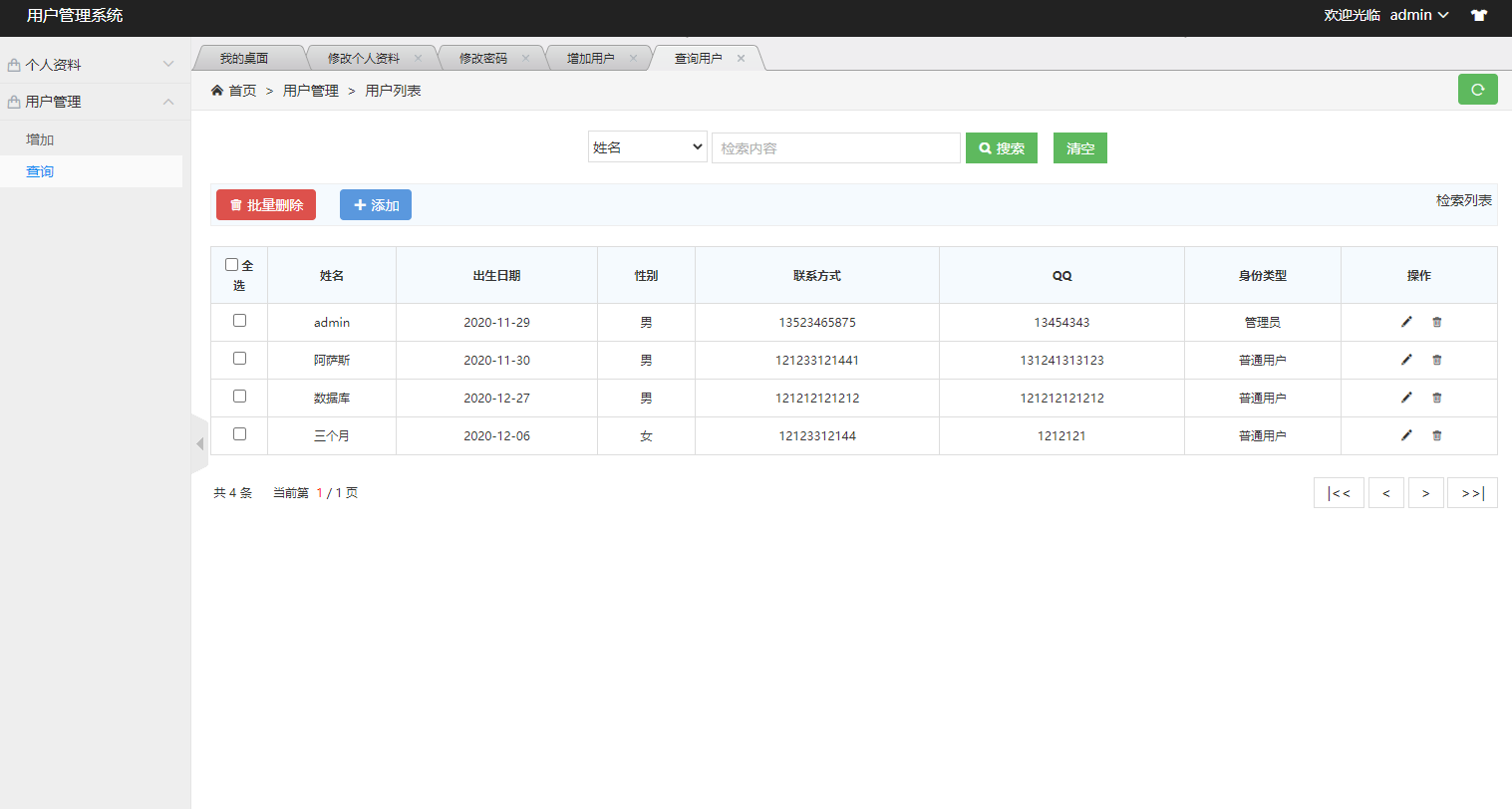Edit the 数据库 user with pencil icon
Image resolution: width=1512 pixels, height=809 pixels.
(x=1406, y=398)
